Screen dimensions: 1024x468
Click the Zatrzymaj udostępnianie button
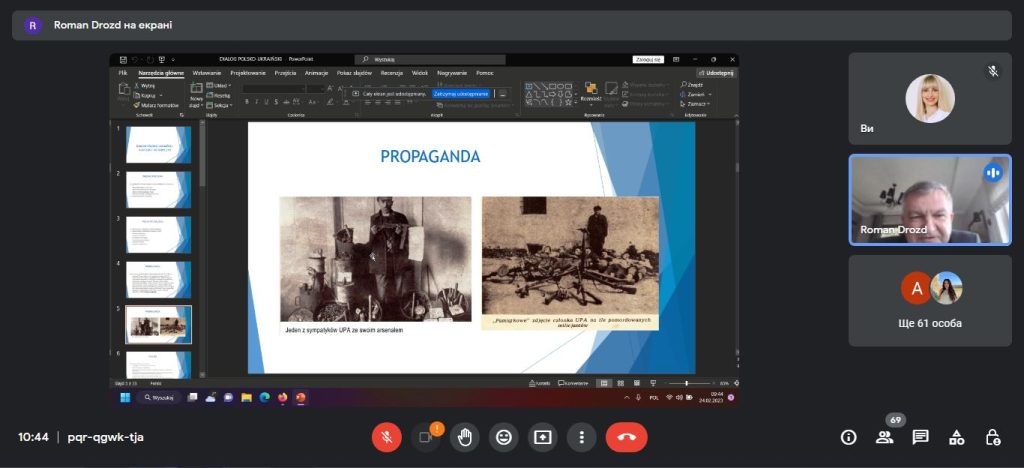pos(462,93)
